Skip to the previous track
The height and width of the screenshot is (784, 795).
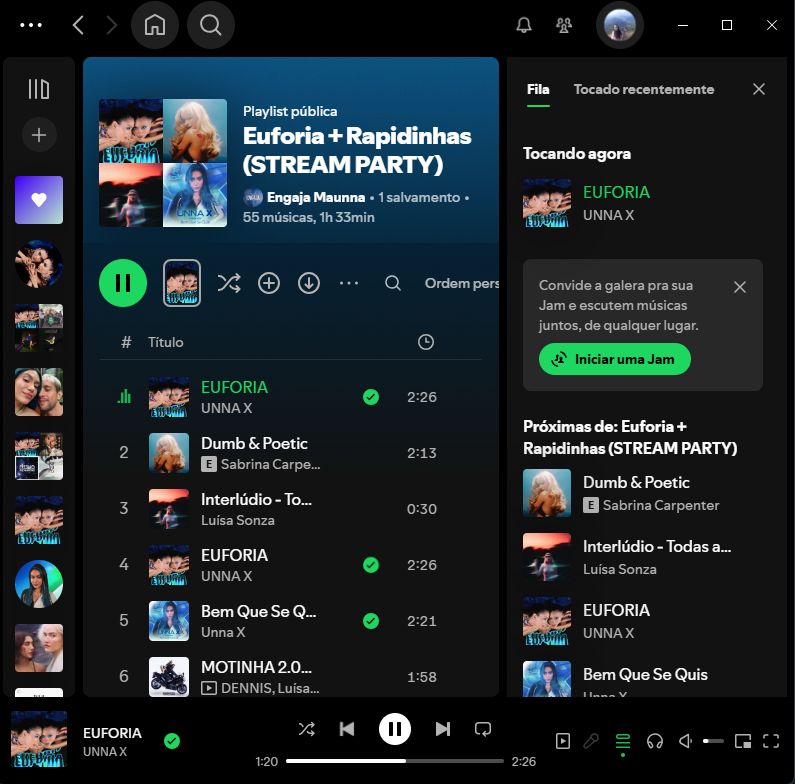[x=347, y=729]
